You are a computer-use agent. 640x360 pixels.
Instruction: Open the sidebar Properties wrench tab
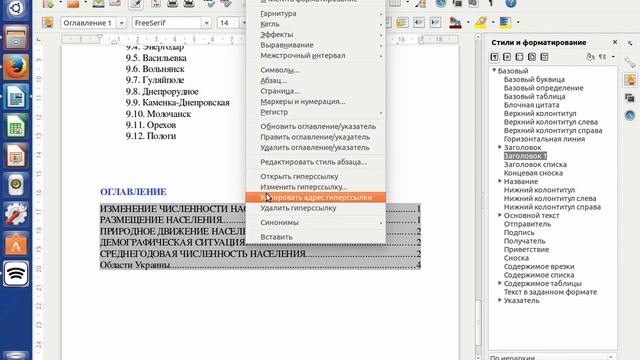point(630,62)
